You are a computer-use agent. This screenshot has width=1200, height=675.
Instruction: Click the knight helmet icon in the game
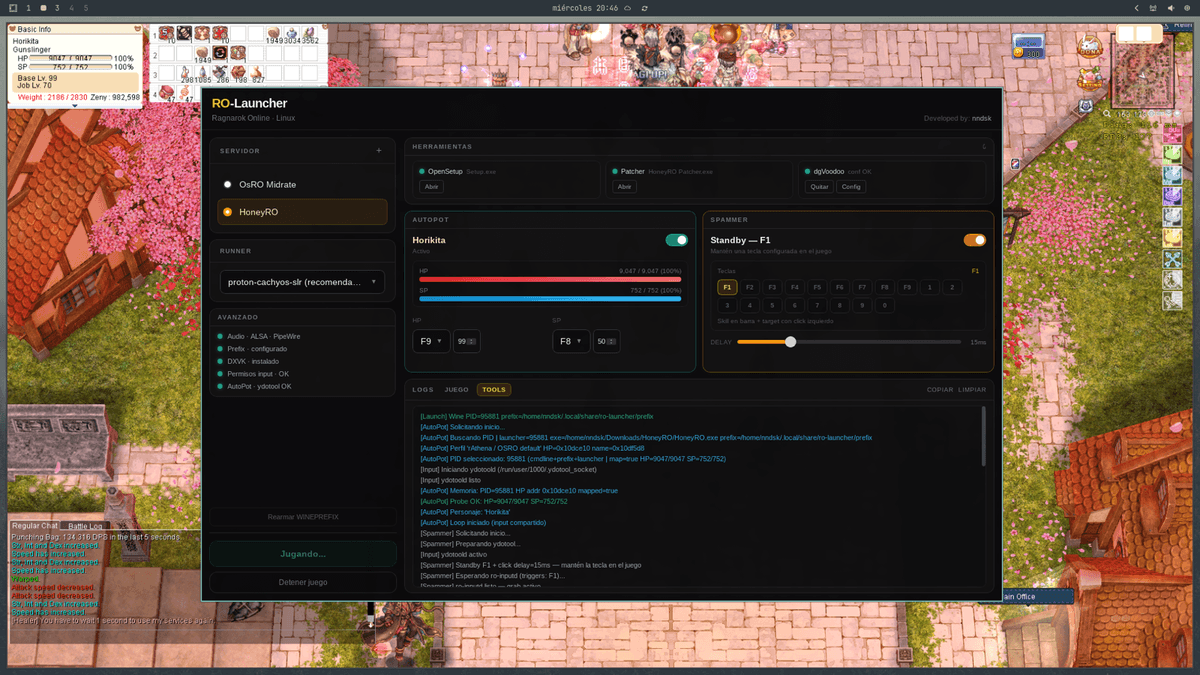tap(1085, 106)
